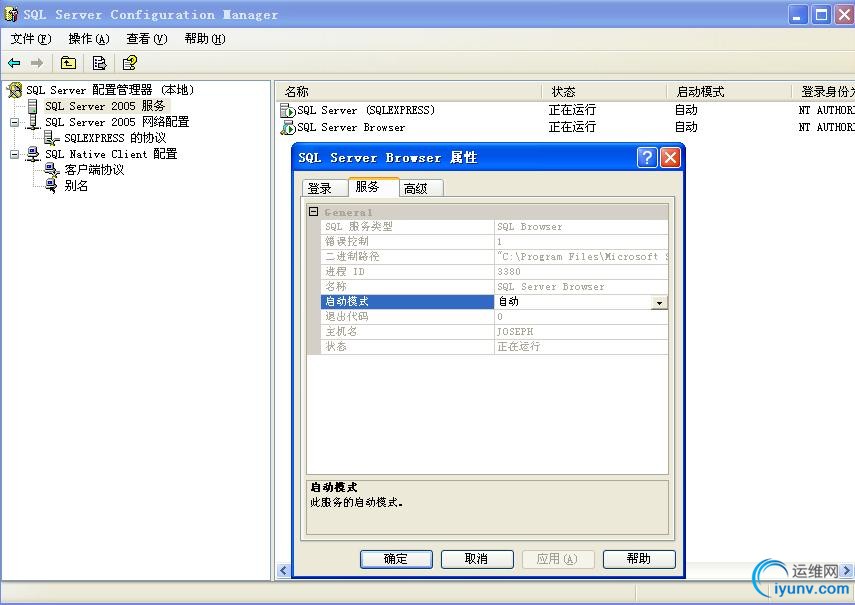Click the Help toolbar icon with question mark
855x605 pixels.
tap(130, 63)
